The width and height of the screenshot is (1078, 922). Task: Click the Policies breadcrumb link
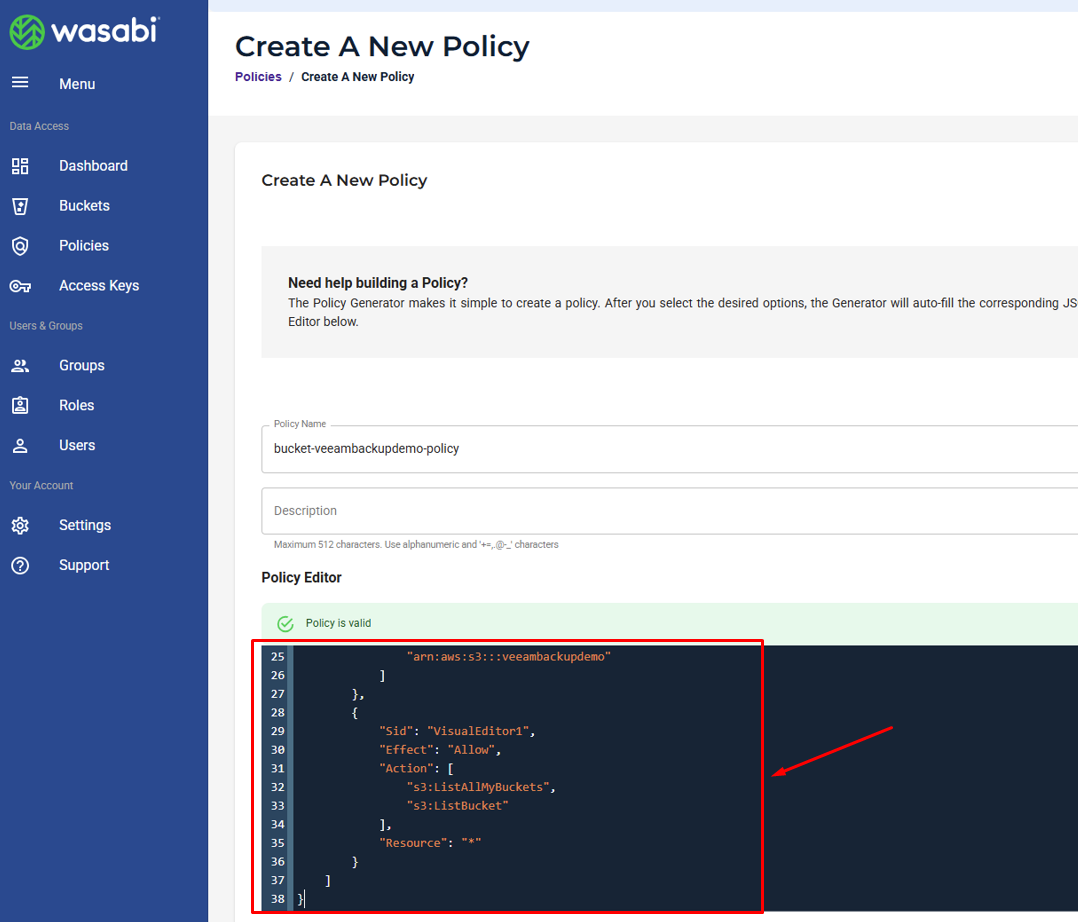pos(258,76)
